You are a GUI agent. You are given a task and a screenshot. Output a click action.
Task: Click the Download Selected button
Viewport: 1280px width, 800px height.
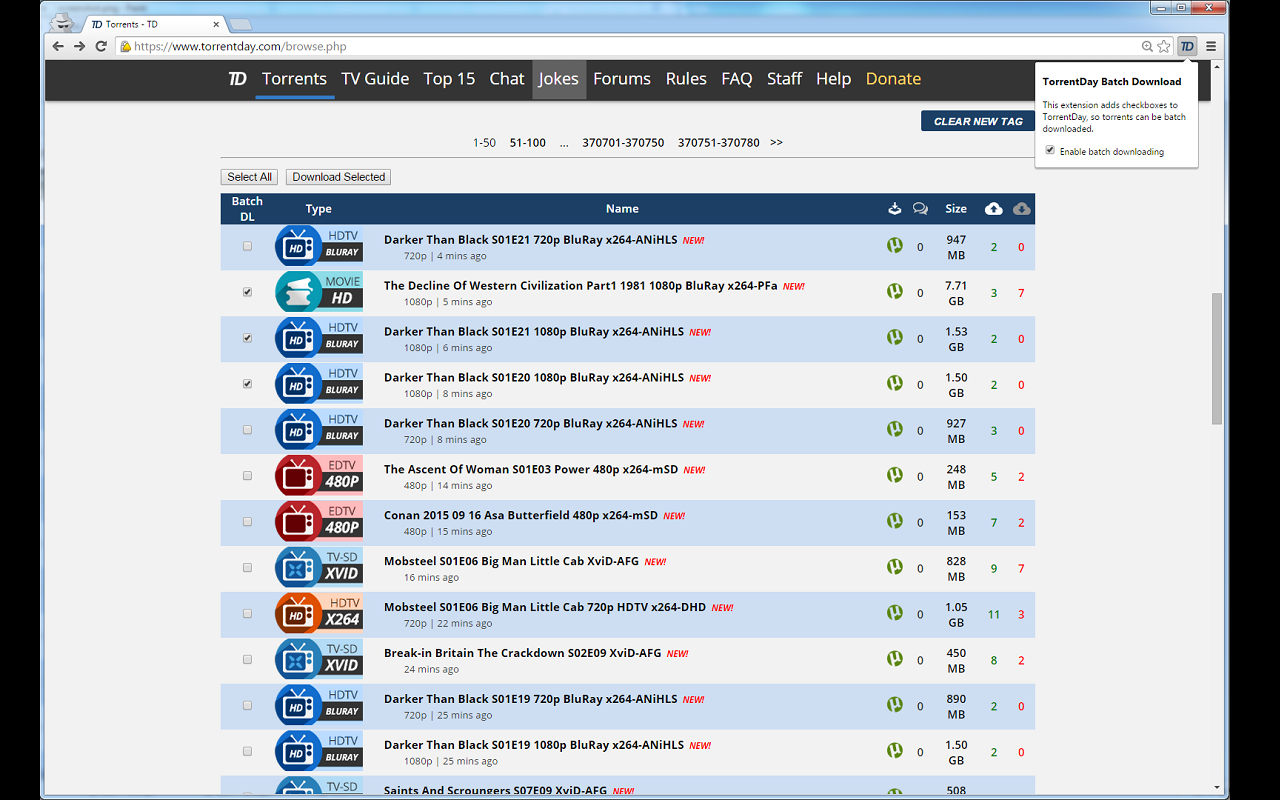click(x=339, y=177)
